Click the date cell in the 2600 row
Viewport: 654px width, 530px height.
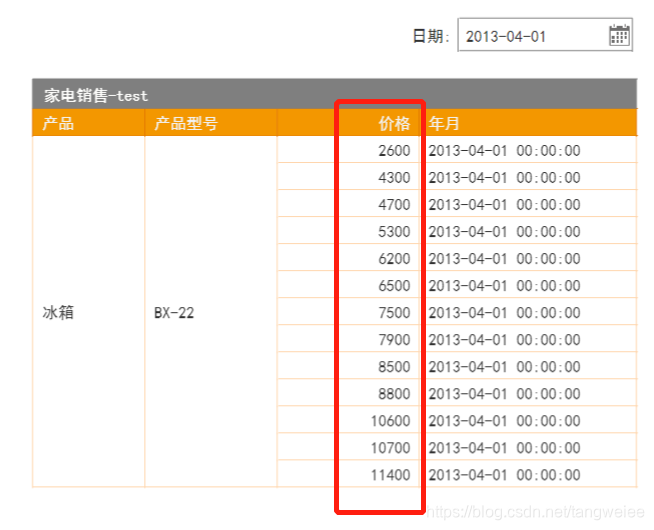528,150
